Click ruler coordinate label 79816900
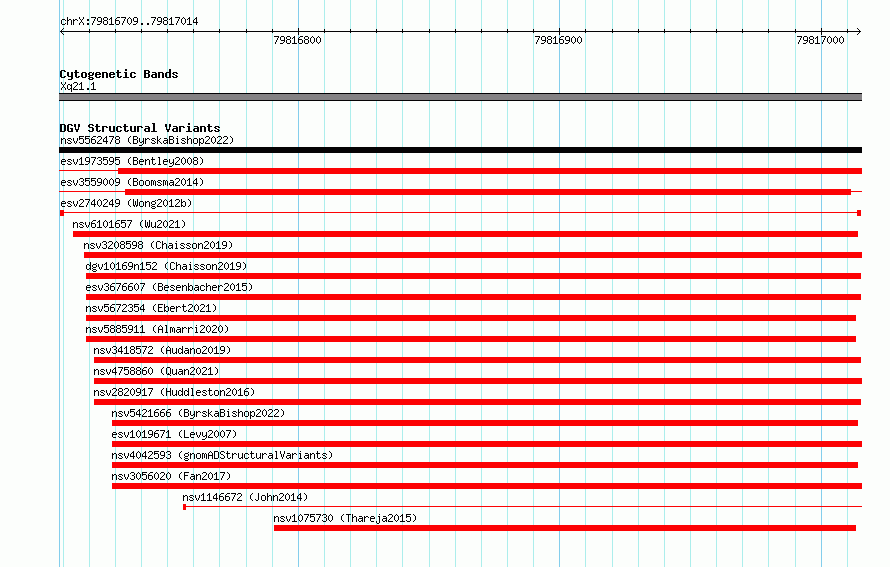The image size is (890, 567). pyautogui.click(x=559, y=40)
